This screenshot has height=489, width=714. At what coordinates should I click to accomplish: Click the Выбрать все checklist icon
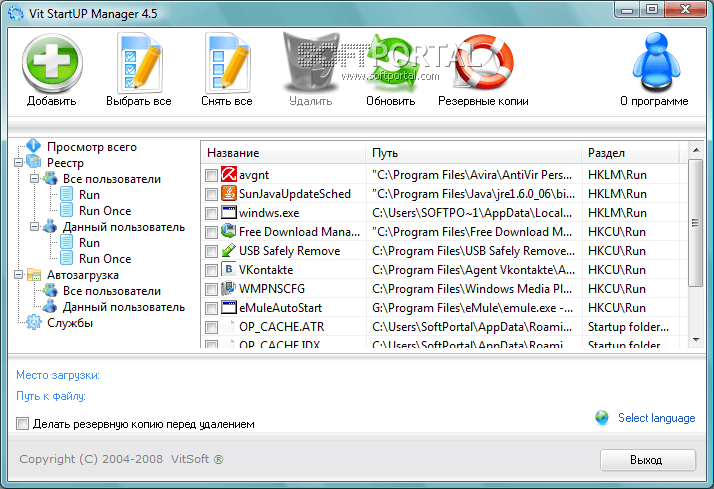(x=139, y=63)
